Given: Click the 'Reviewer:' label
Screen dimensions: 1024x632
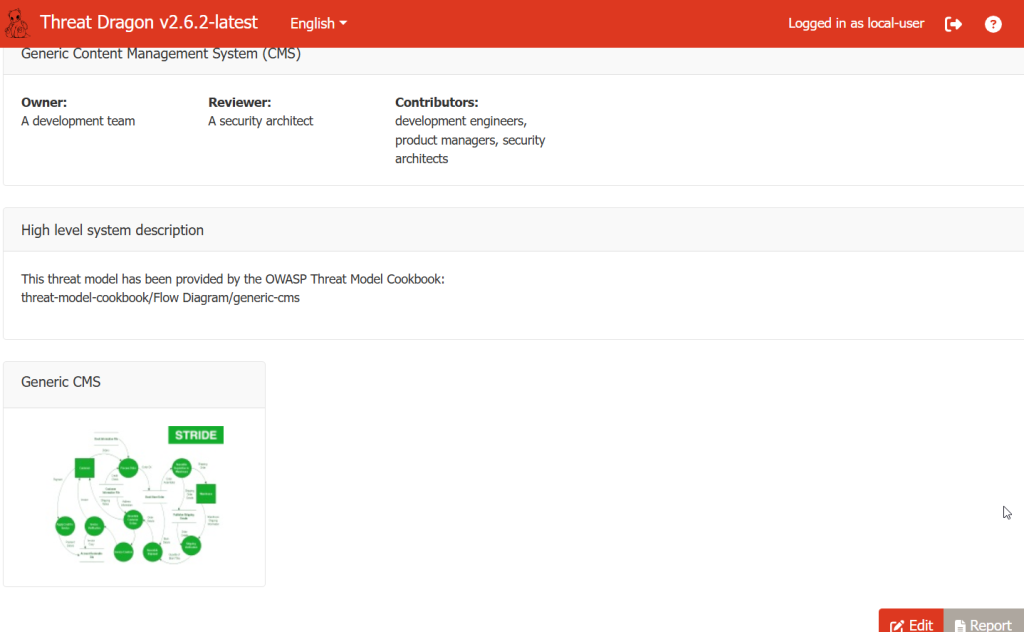Looking at the screenshot, I should 239,103.
